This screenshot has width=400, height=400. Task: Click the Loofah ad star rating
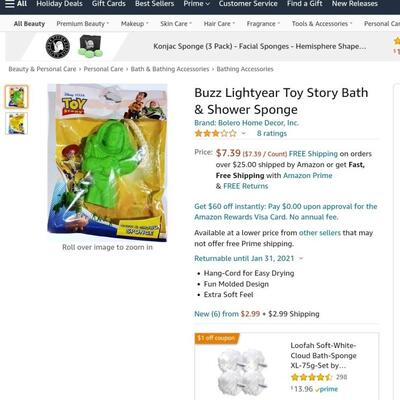tap(311, 377)
